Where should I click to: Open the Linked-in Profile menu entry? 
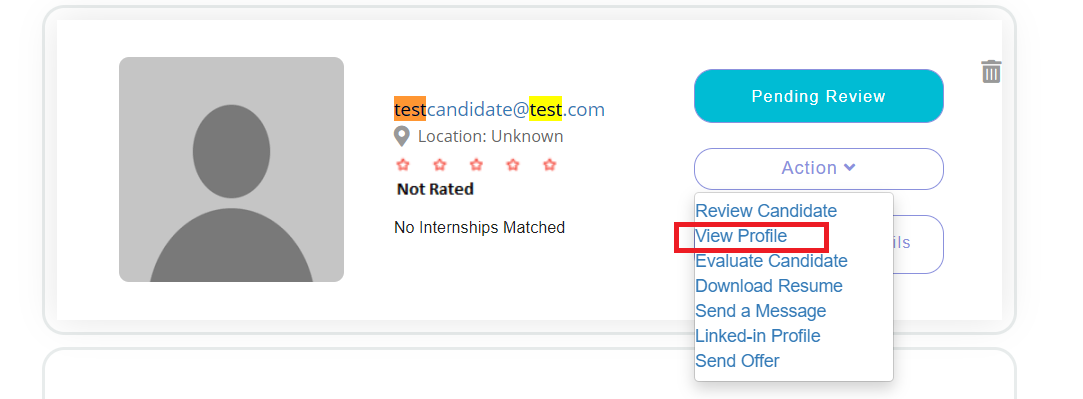(758, 336)
